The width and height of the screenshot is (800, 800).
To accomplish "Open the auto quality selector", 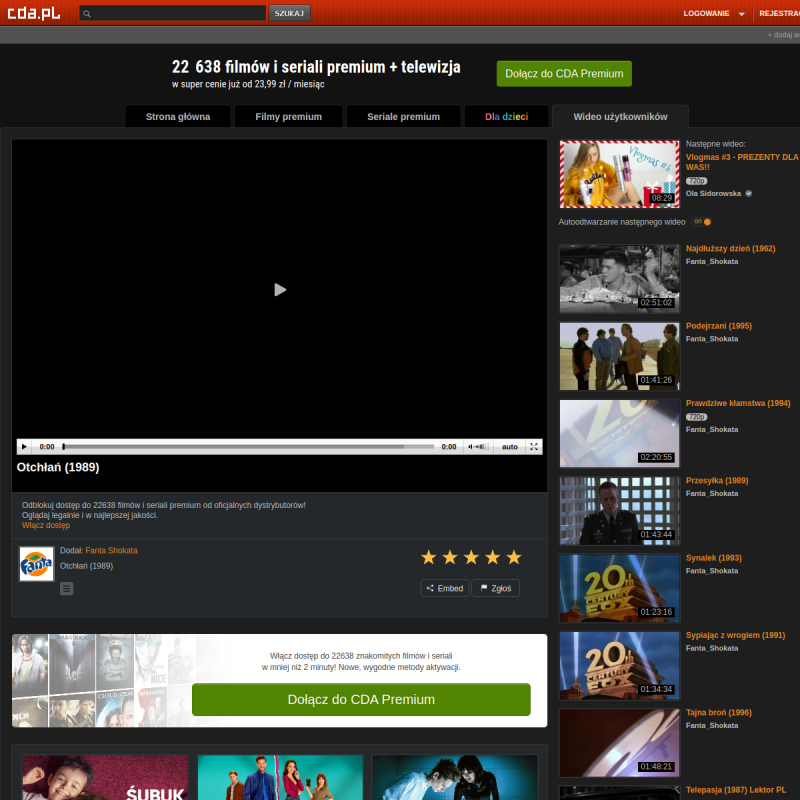I will pos(510,446).
